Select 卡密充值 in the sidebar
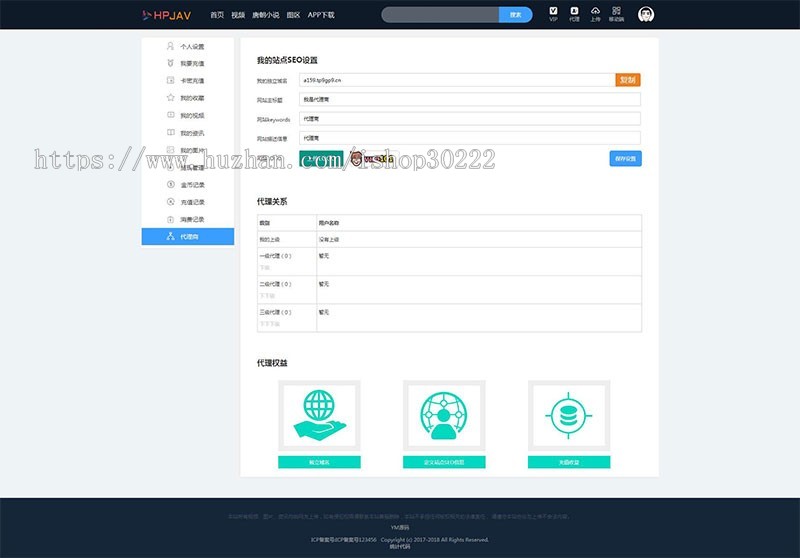 pos(188,81)
